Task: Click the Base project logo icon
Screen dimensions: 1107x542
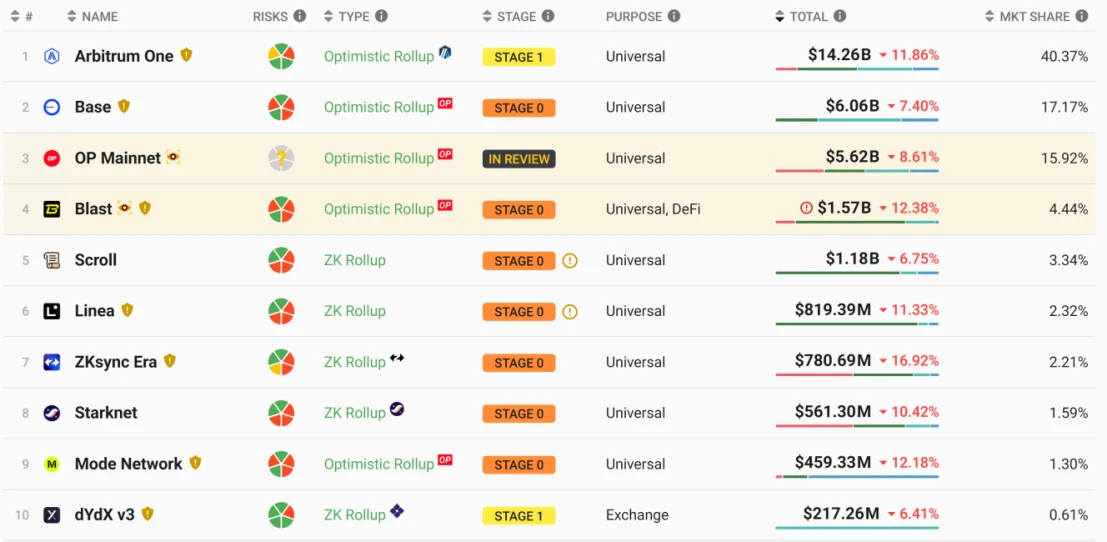Action: pyautogui.click(x=52, y=107)
